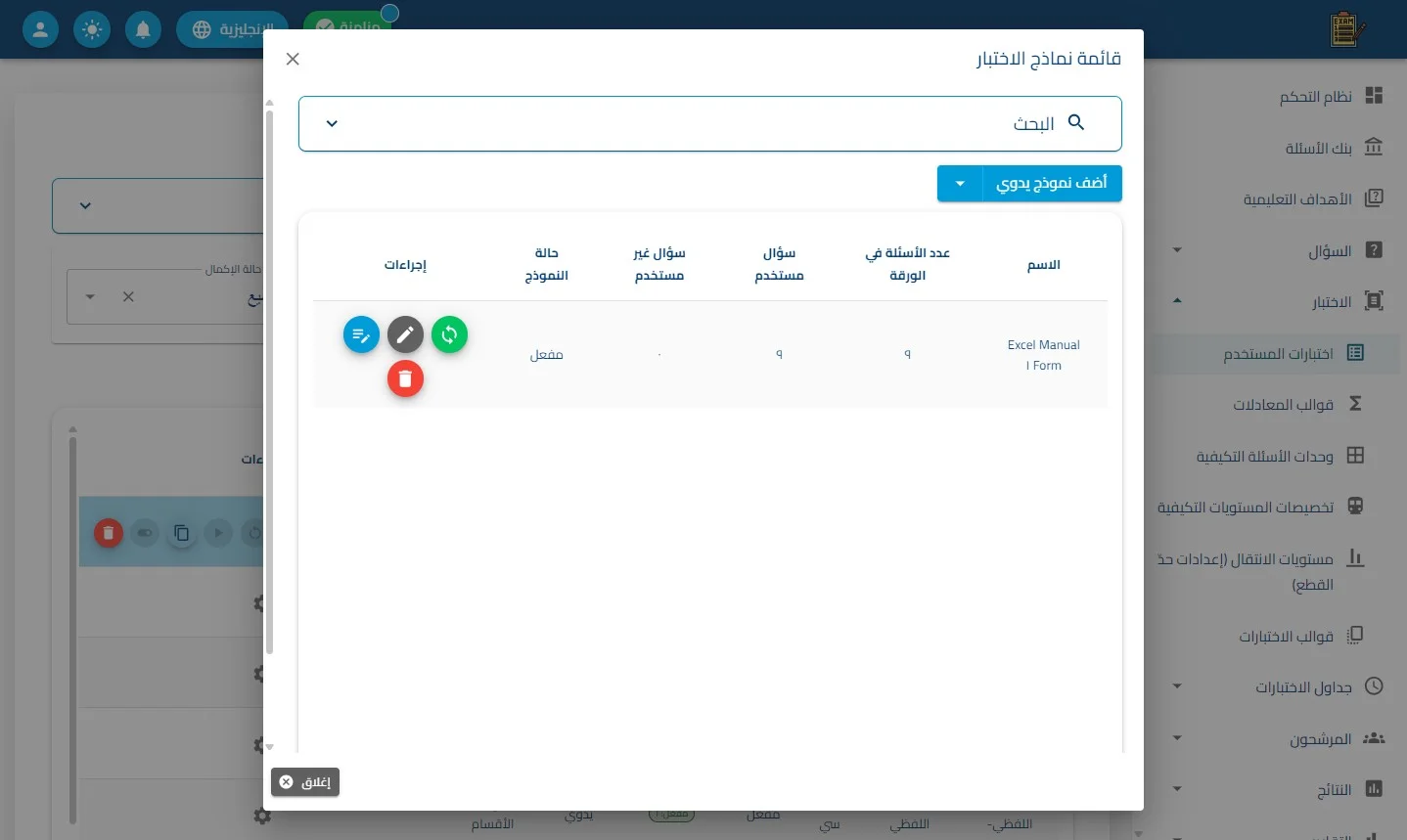Click the bank icon next to بنك الأسئلة
The height and width of the screenshot is (840, 1407).
point(1374,147)
